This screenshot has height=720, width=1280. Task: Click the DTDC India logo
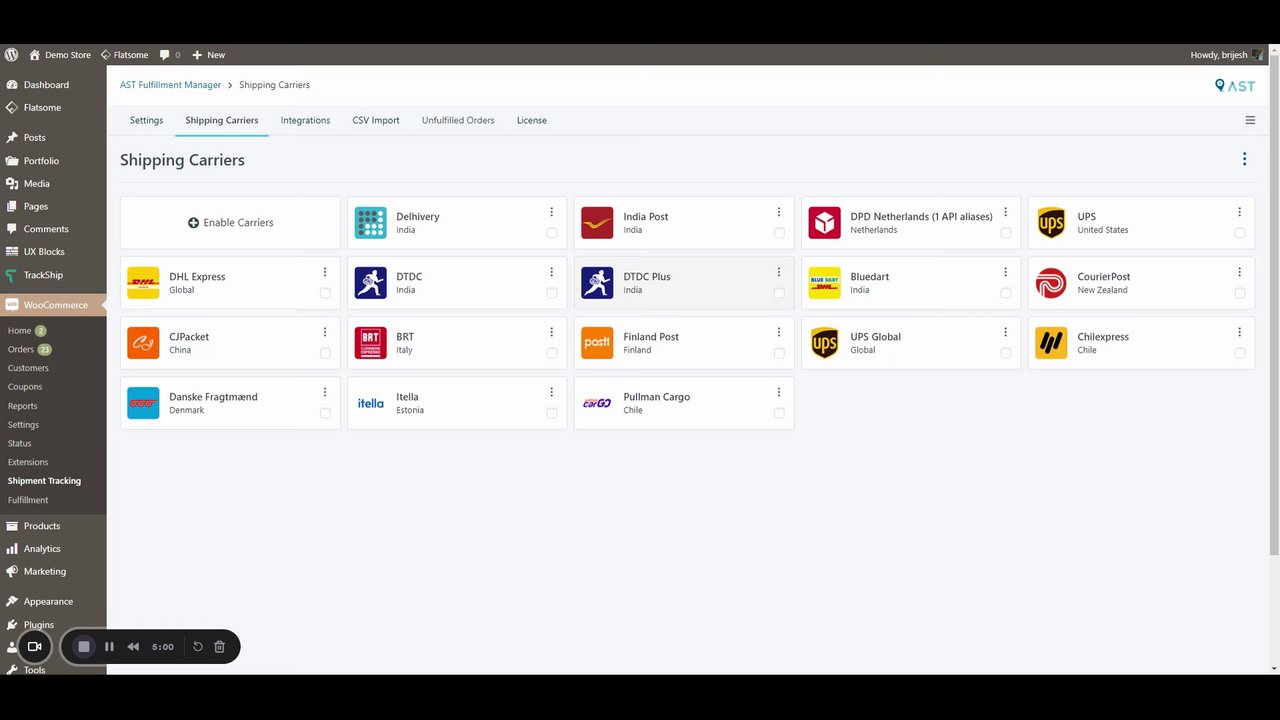click(370, 283)
